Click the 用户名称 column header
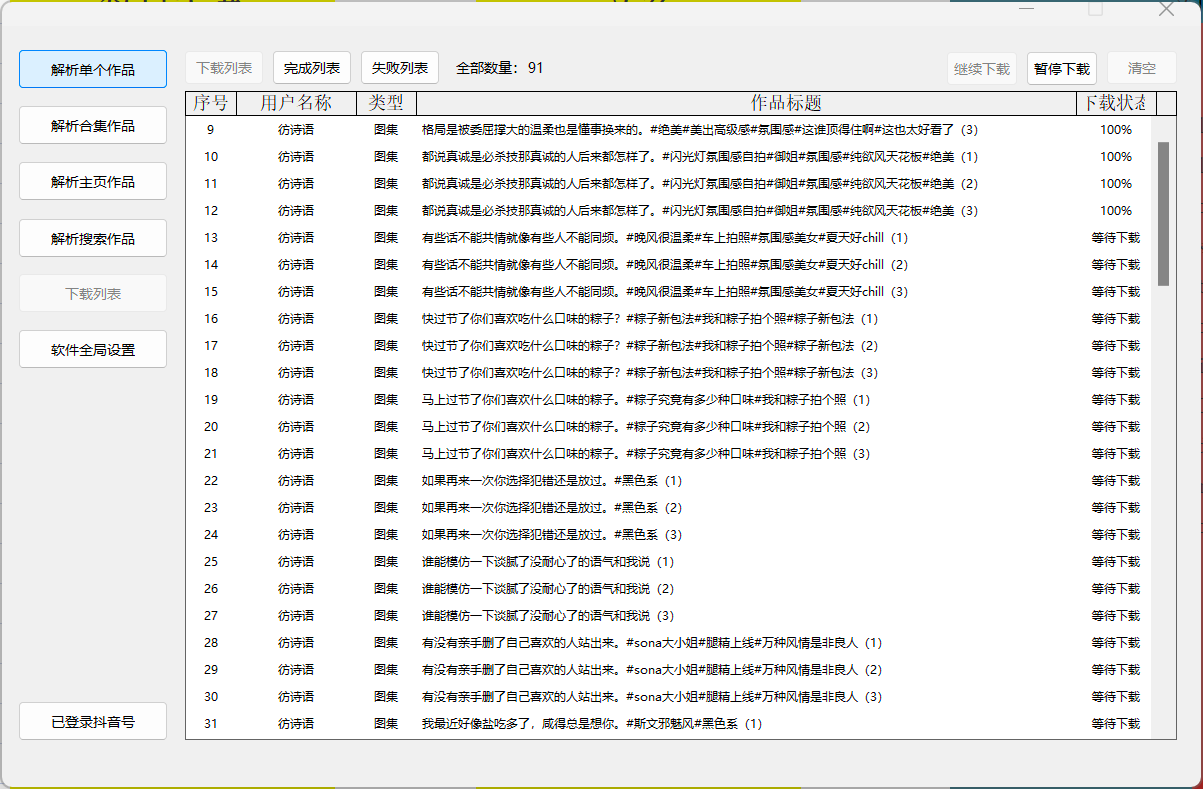The image size is (1203, 789). [295, 102]
